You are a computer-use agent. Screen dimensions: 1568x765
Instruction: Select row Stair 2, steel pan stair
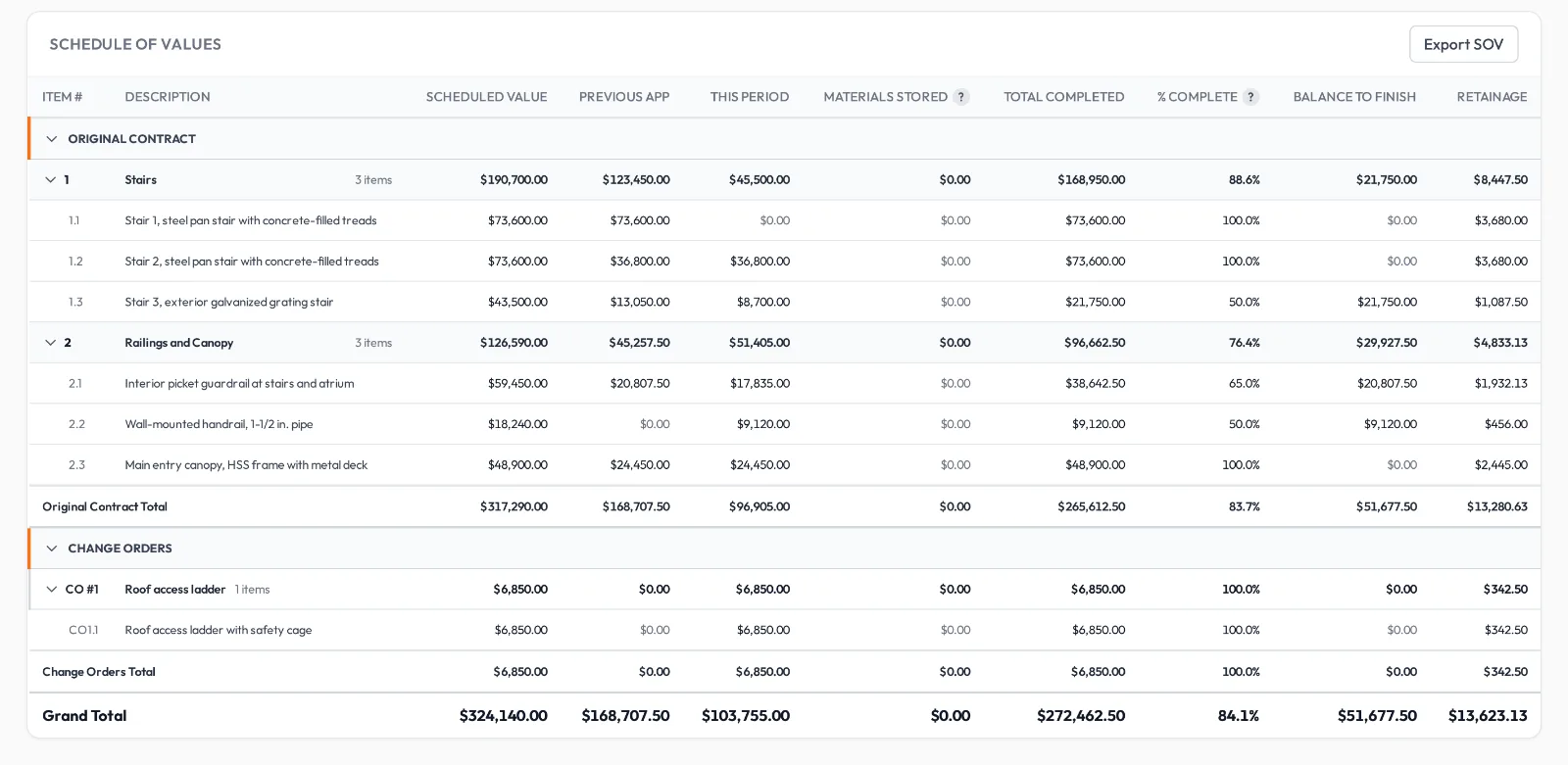click(784, 262)
